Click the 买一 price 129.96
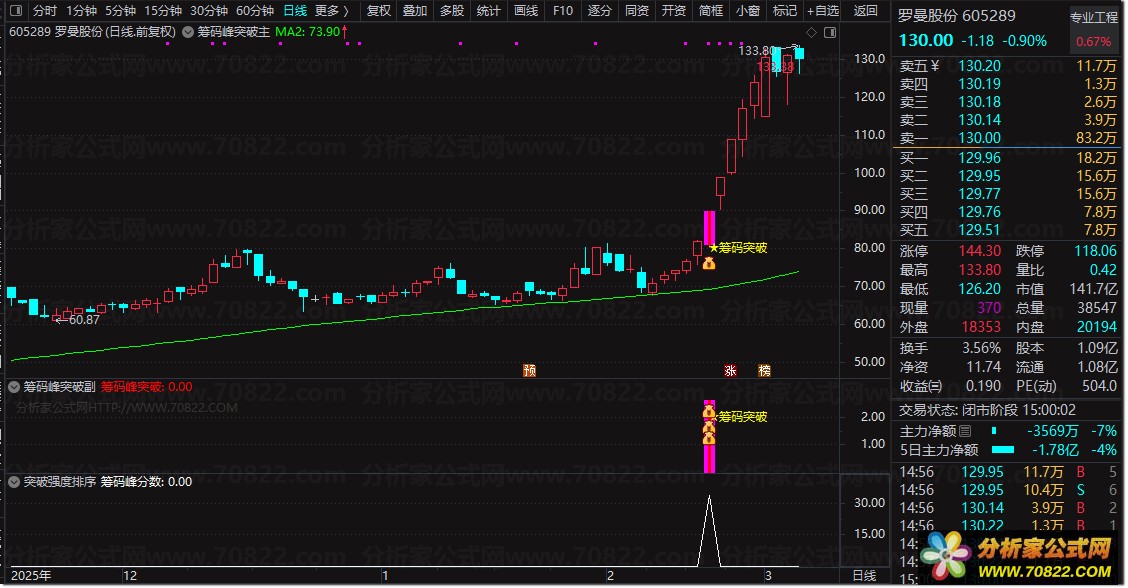 coord(979,158)
